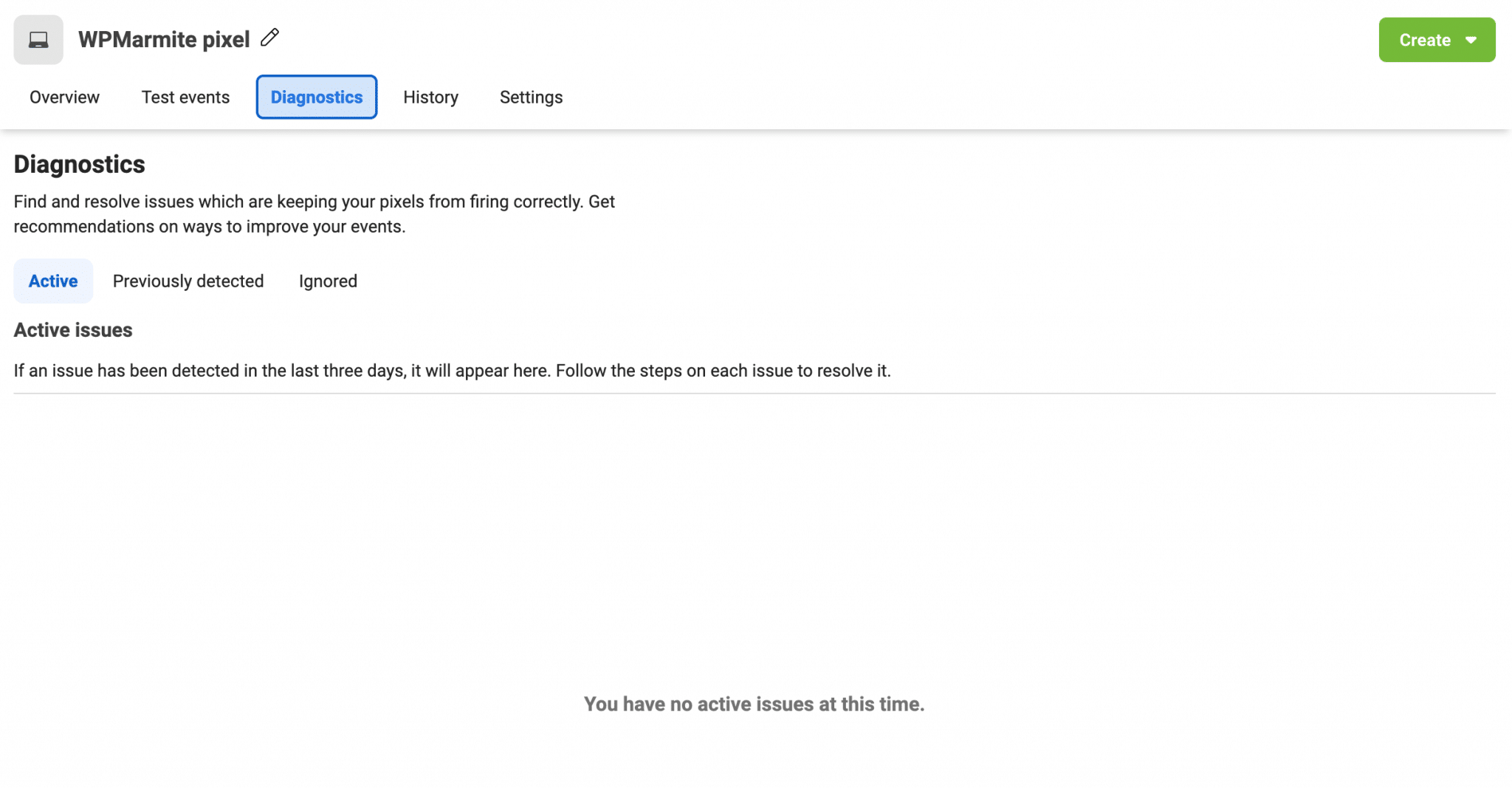
Task: Switch to the Ignored issues filter
Action: (x=328, y=281)
